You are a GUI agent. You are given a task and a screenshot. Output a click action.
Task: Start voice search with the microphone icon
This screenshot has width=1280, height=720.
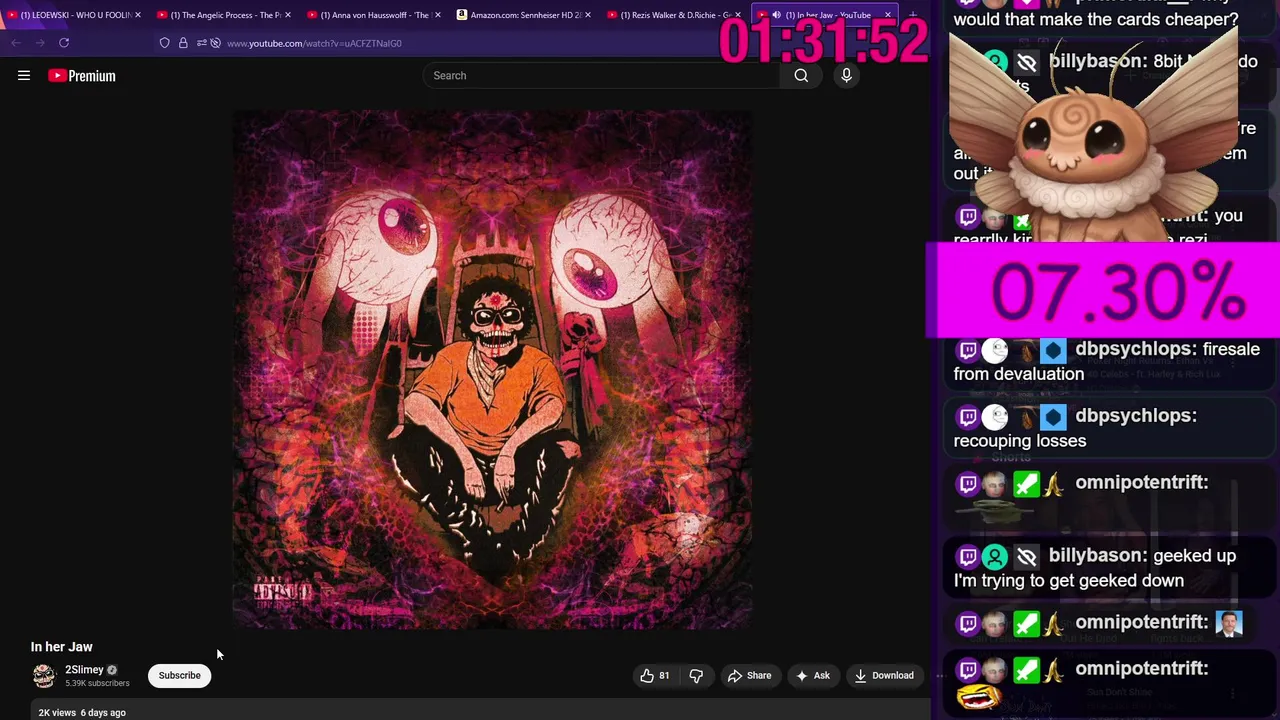(x=846, y=75)
